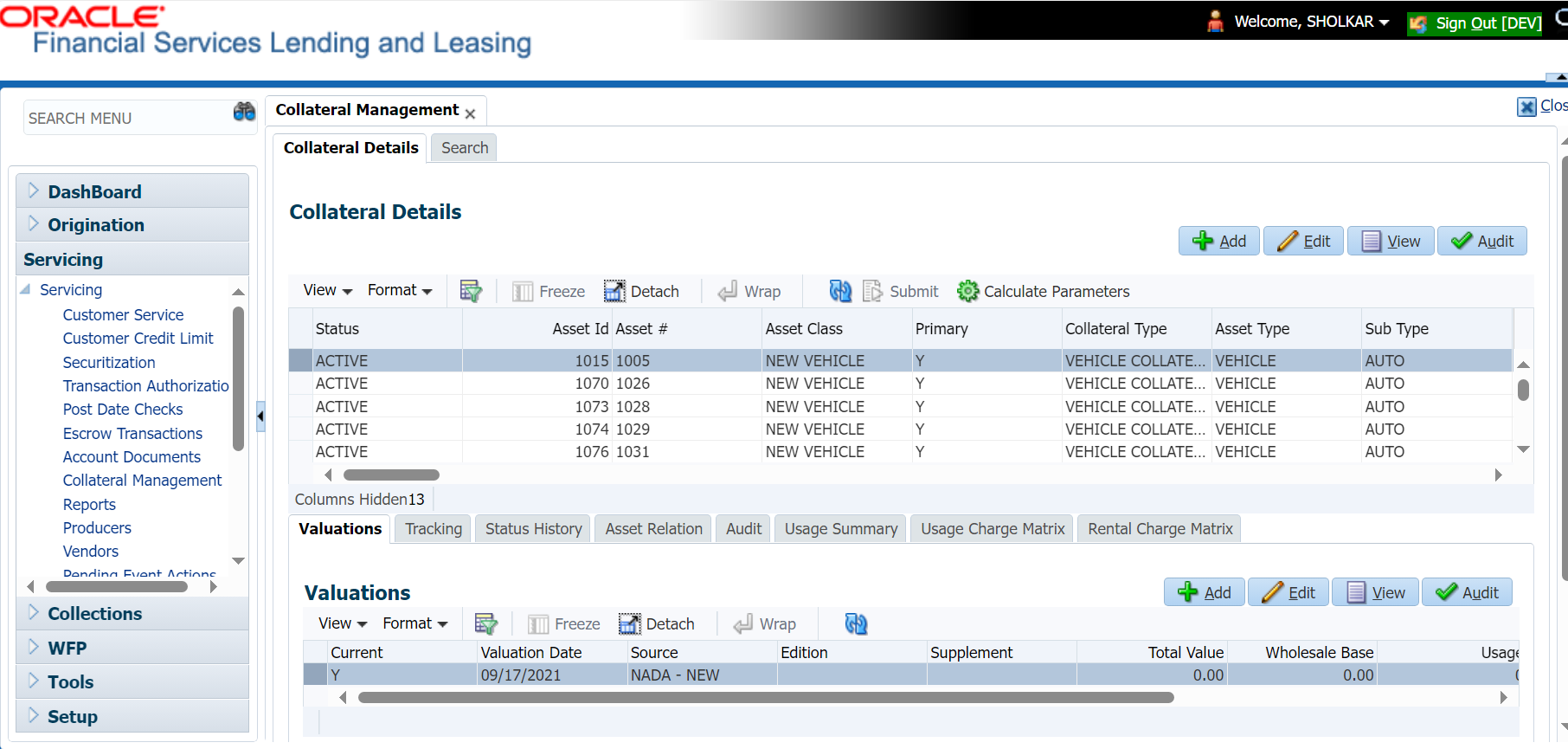Click the SEARCH MENU input field

[x=128, y=118]
